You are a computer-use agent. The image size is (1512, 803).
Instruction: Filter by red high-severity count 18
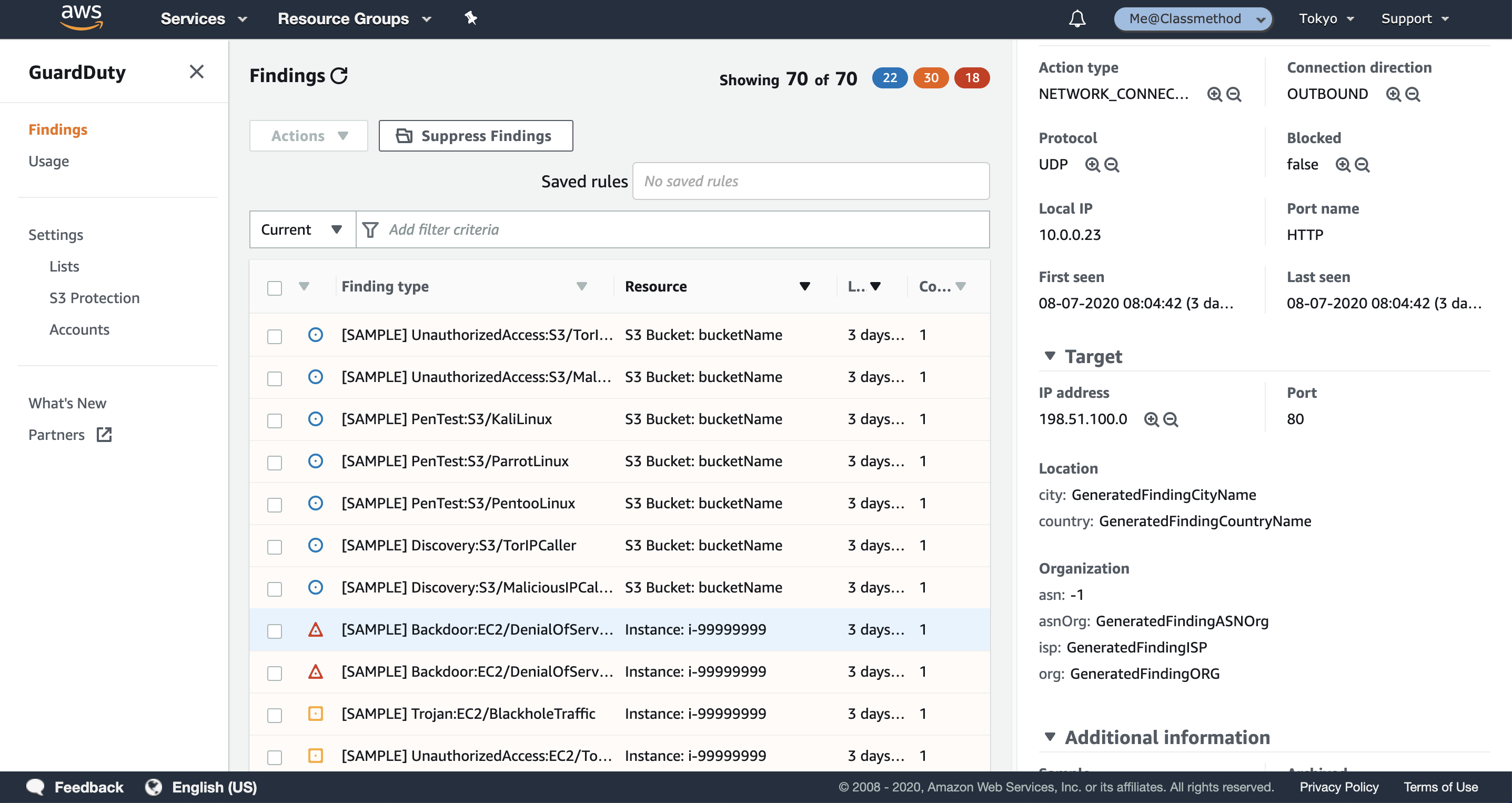point(971,77)
